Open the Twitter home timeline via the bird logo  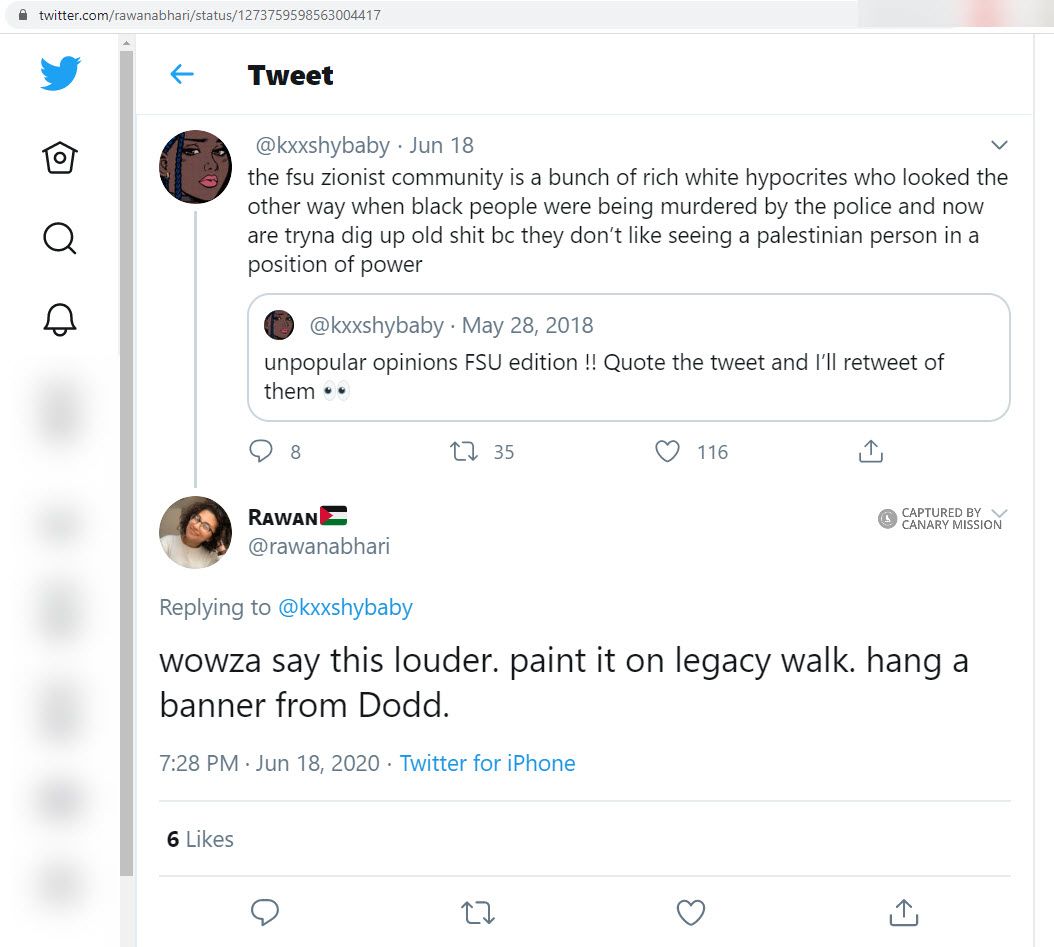[x=58, y=73]
